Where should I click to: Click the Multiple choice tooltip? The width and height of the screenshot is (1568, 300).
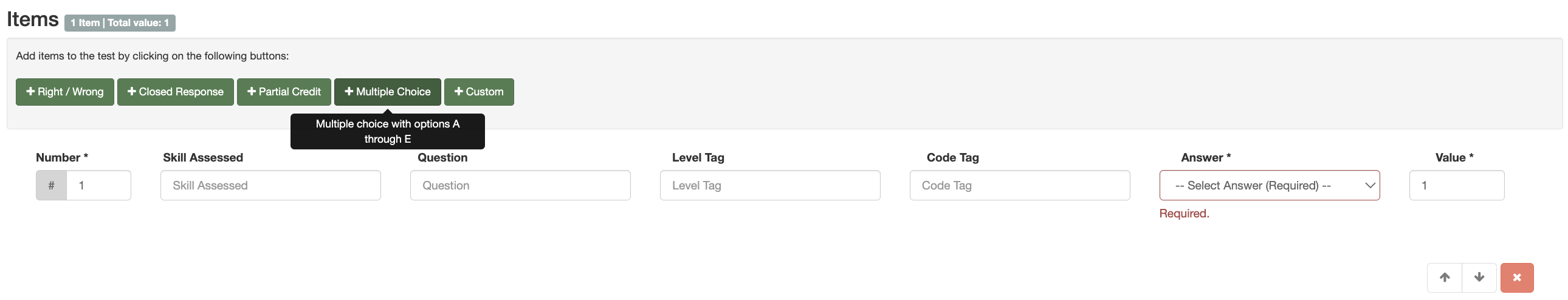point(387,131)
